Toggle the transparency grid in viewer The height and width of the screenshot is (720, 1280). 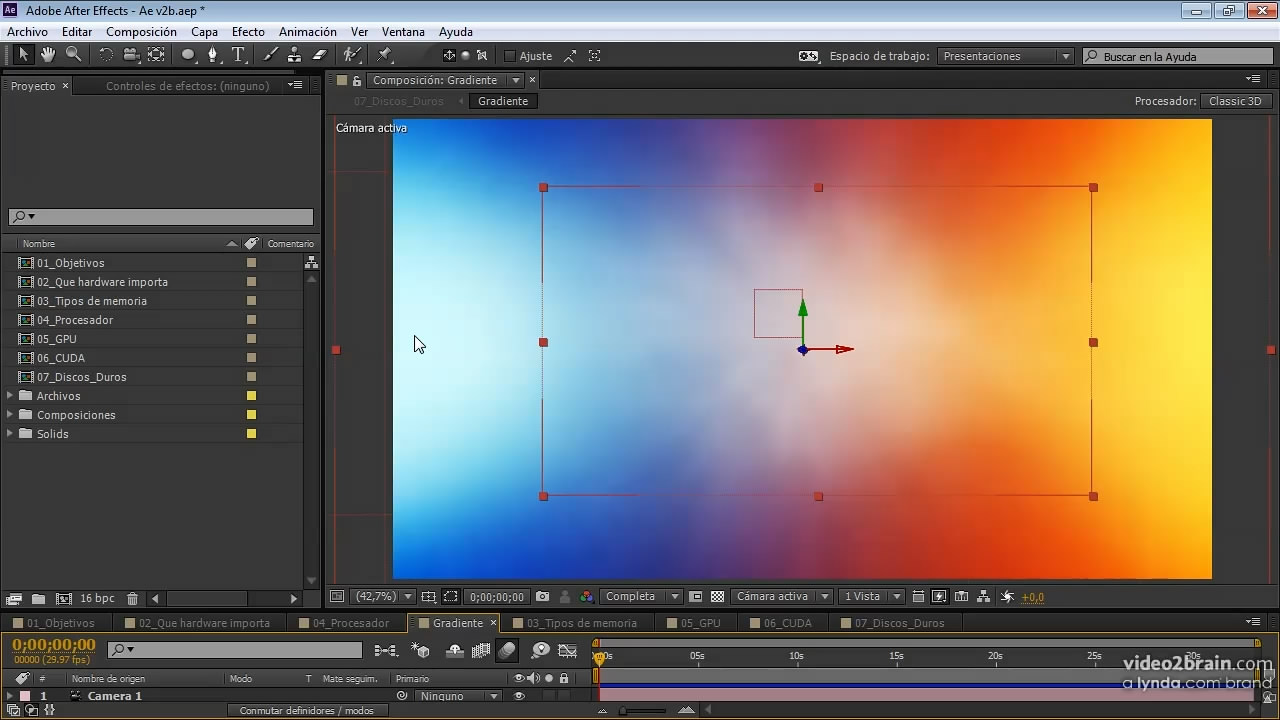tap(717, 597)
